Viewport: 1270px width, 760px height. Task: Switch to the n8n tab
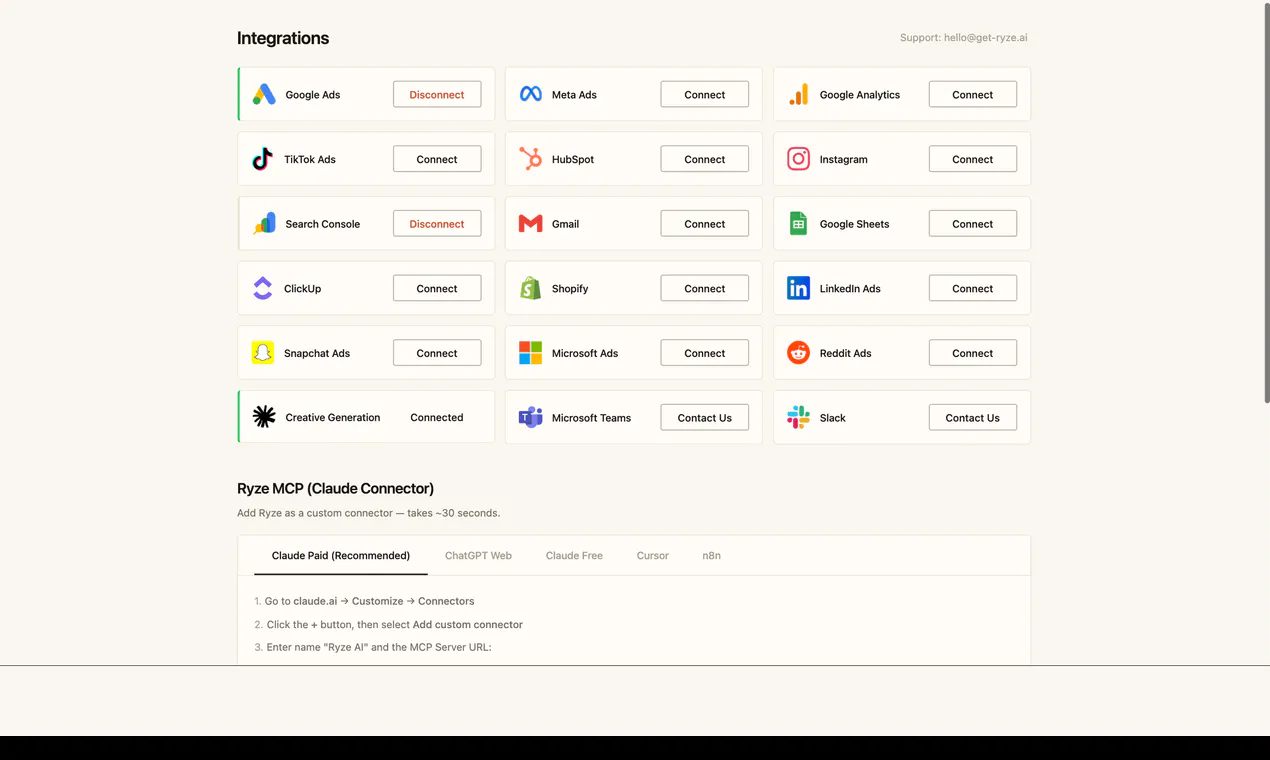click(711, 555)
